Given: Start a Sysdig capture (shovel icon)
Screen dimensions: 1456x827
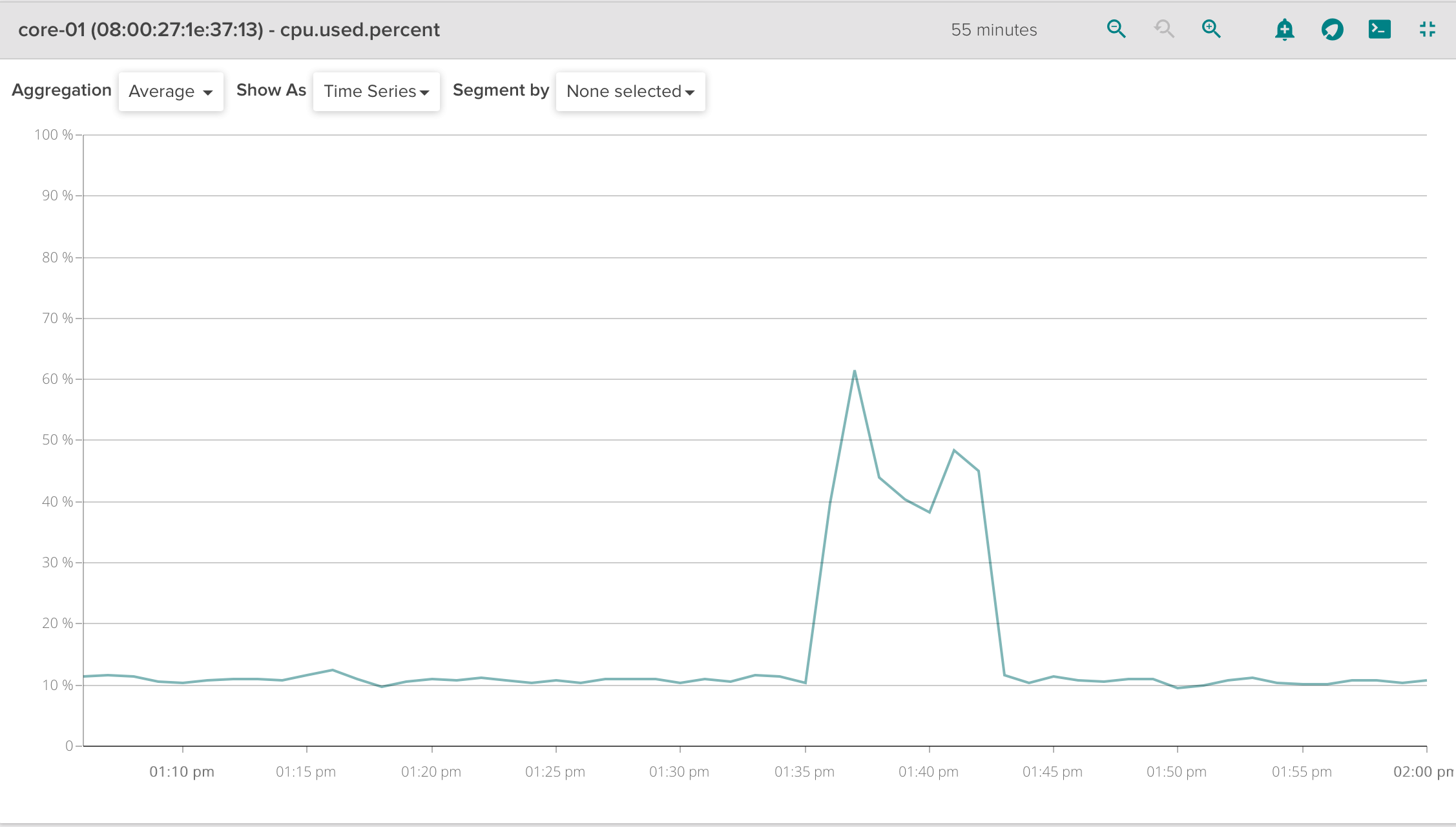Looking at the screenshot, I should (x=1332, y=30).
